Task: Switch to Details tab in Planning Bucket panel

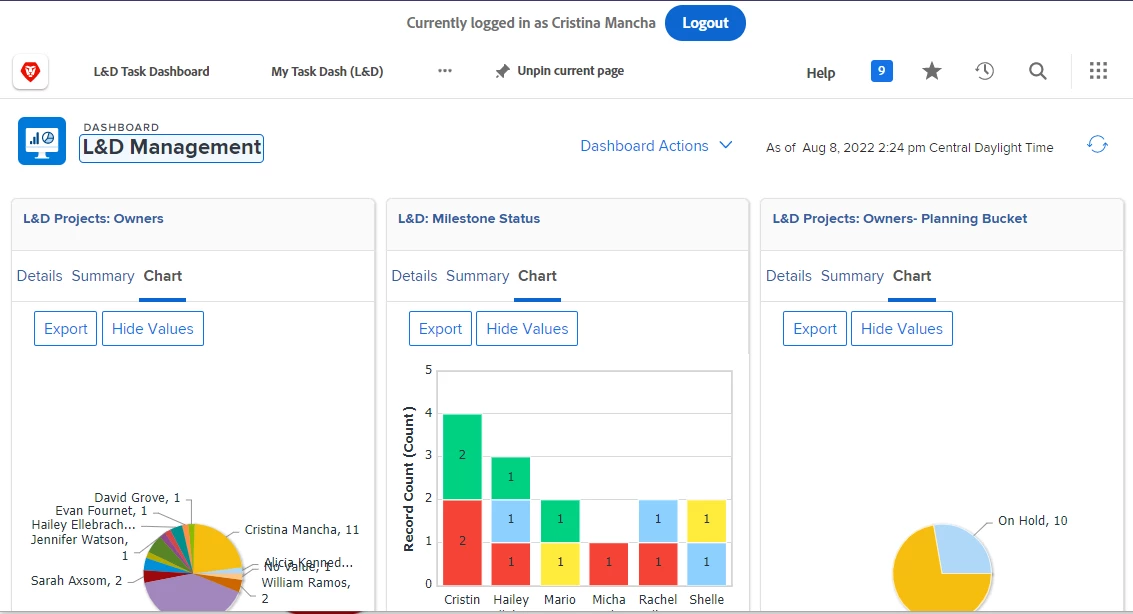Action: [x=788, y=276]
